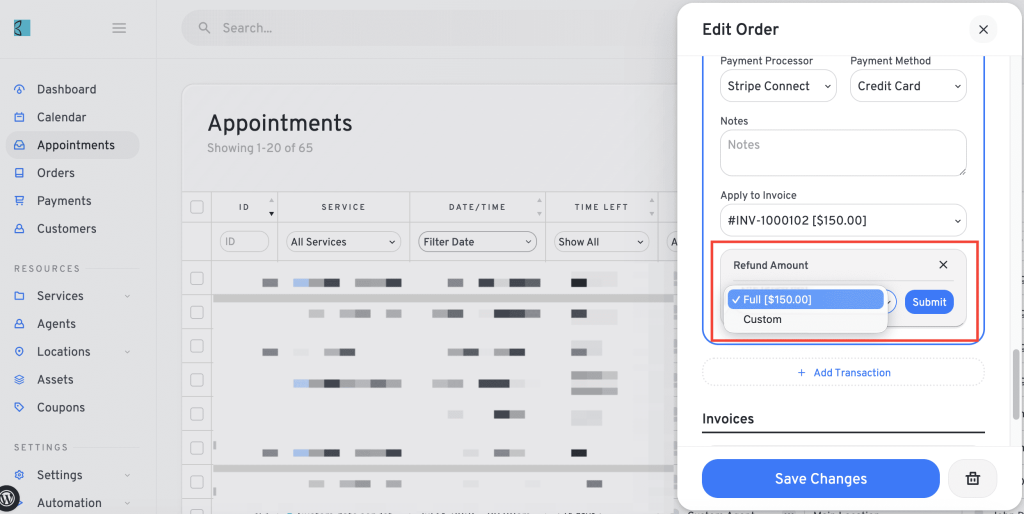Click the hamburger menu icon in sidebar header

[119, 28]
